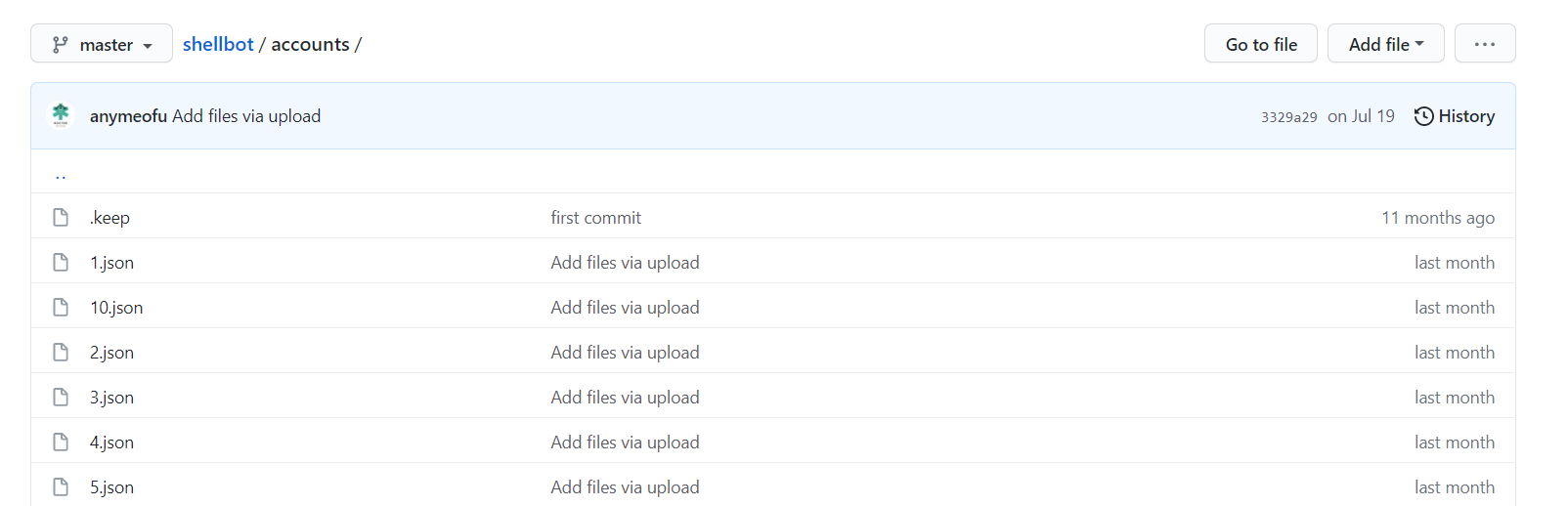
Task: Navigate to the shellbot repository root
Action: pyautogui.click(x=218, y=44)
